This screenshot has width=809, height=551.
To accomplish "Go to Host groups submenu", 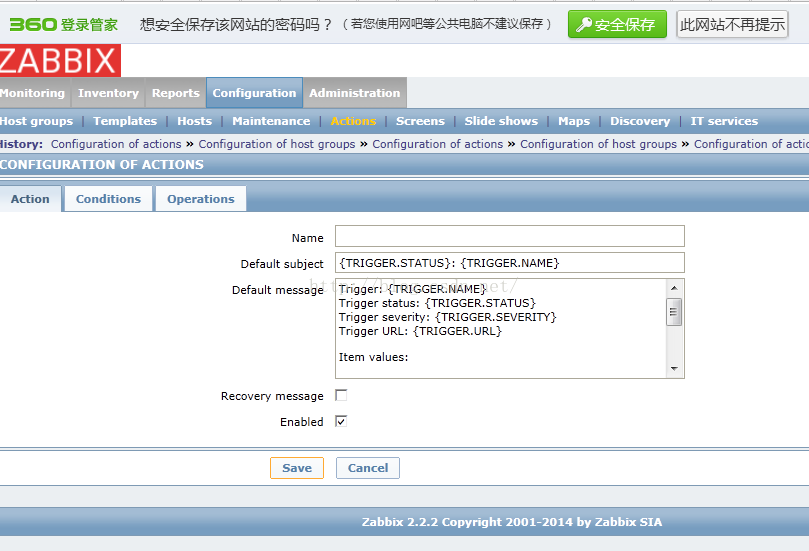I will (37, 121).
